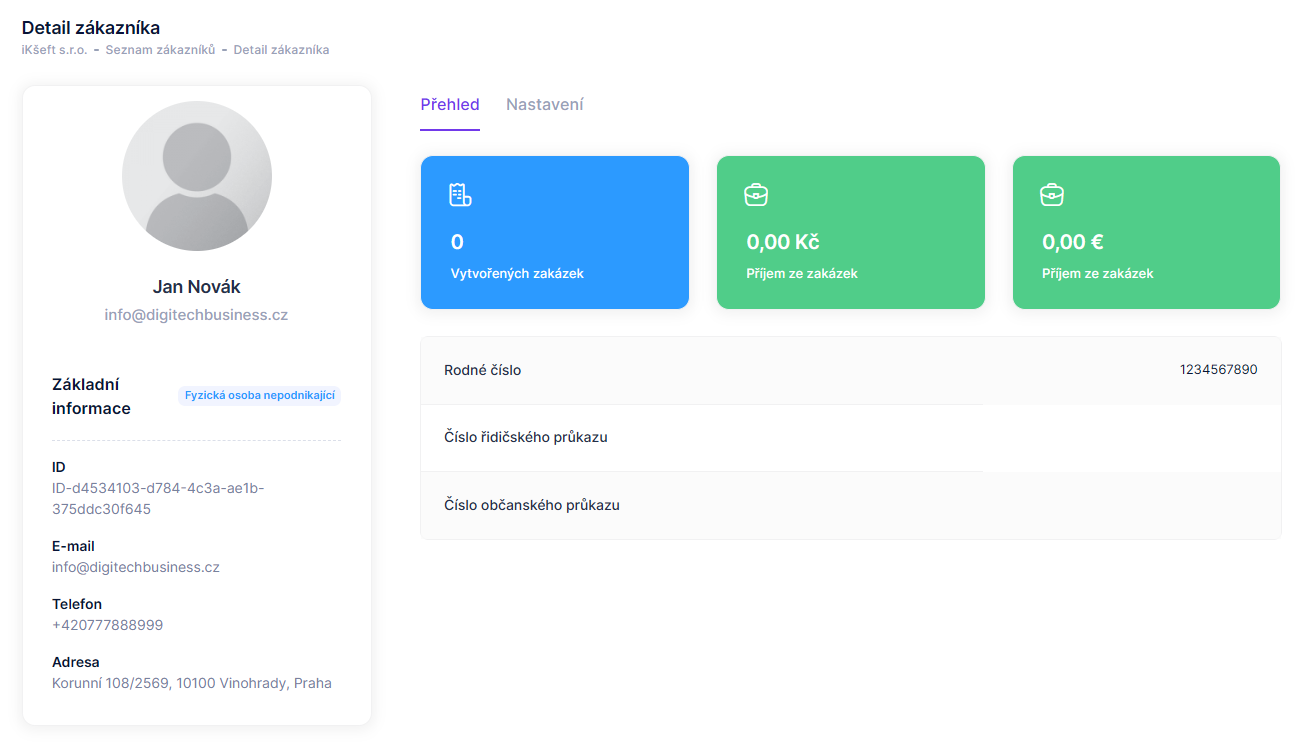Click the phone number +420777888999
Screen dimensions: 1304x744
(108, 625)
